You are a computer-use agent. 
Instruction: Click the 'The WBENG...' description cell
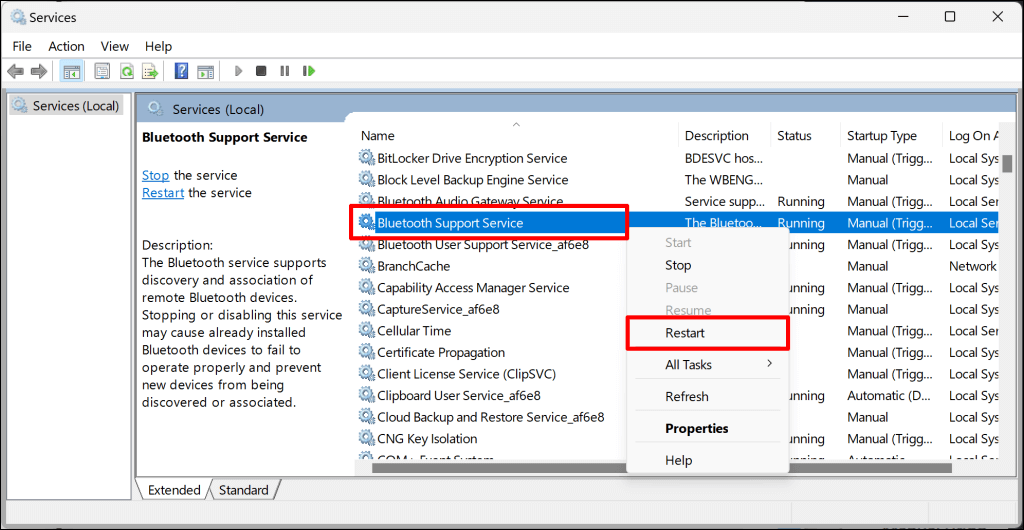click(723, 179)
